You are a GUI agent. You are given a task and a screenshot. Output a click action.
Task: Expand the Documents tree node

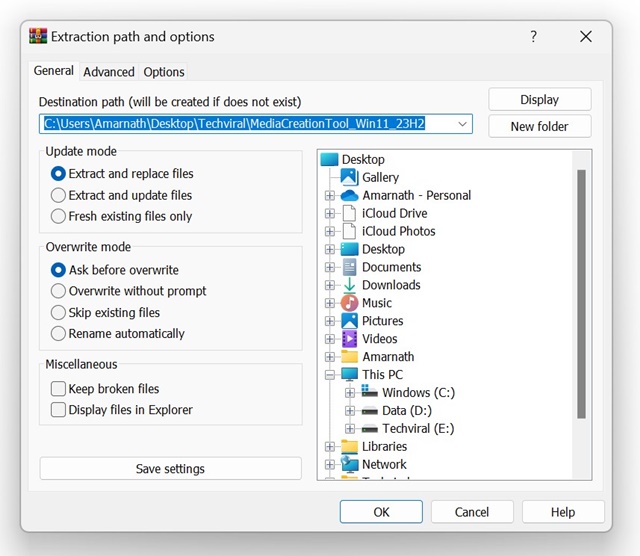coord(330,267)
